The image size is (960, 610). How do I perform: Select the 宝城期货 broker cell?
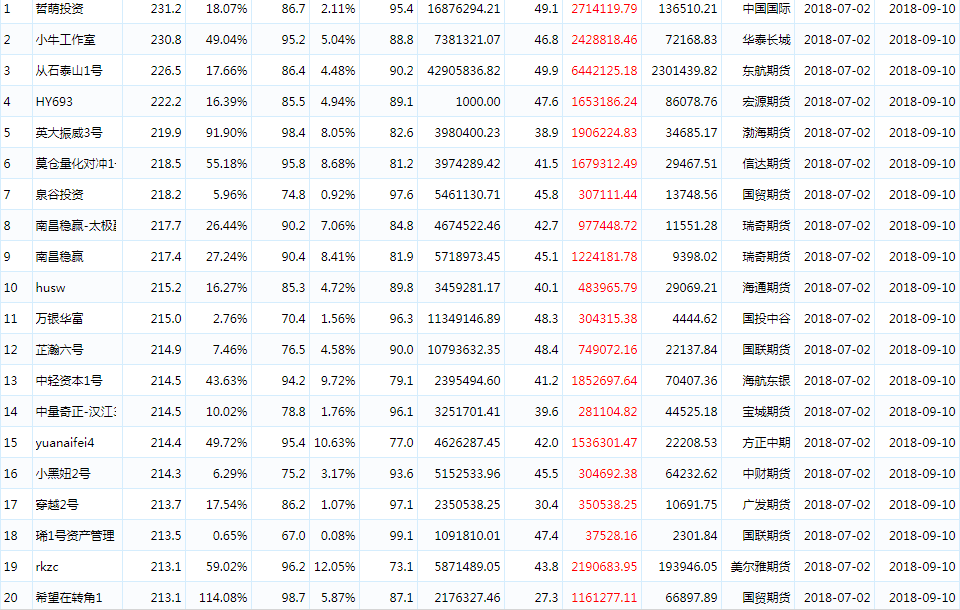(x=767, y=412)
